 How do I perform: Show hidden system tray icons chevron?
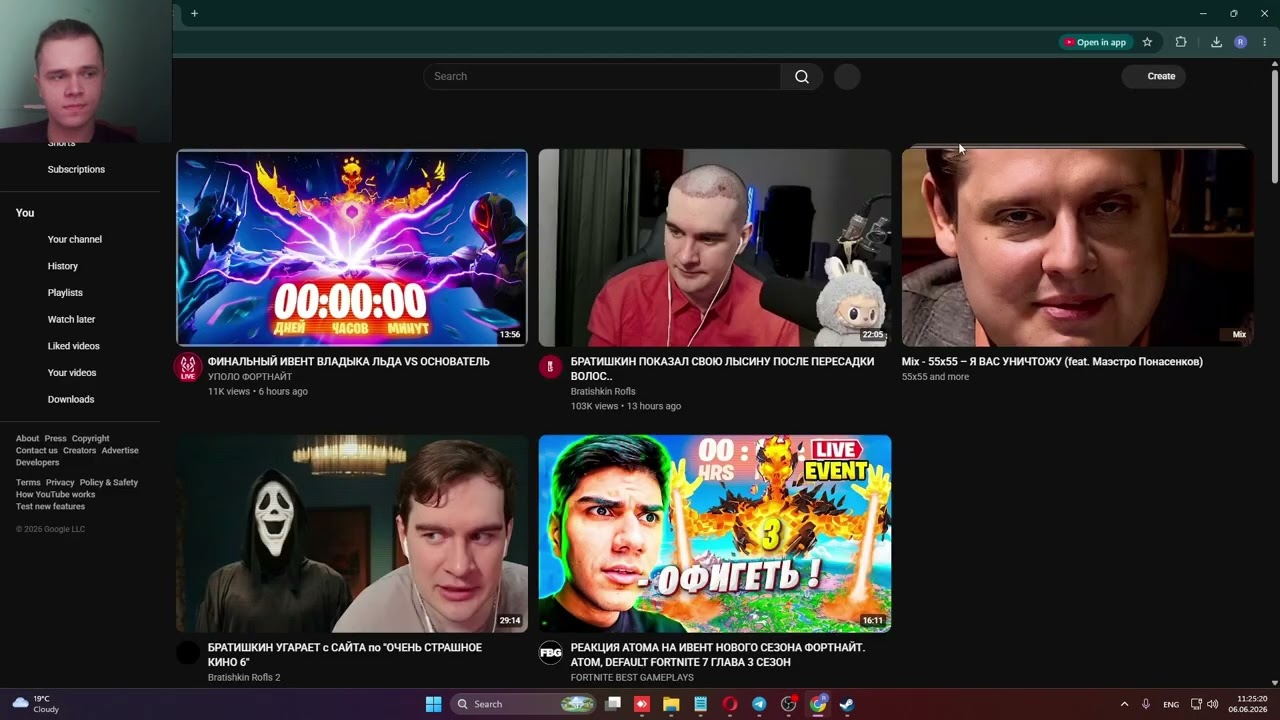[1124, 704]
